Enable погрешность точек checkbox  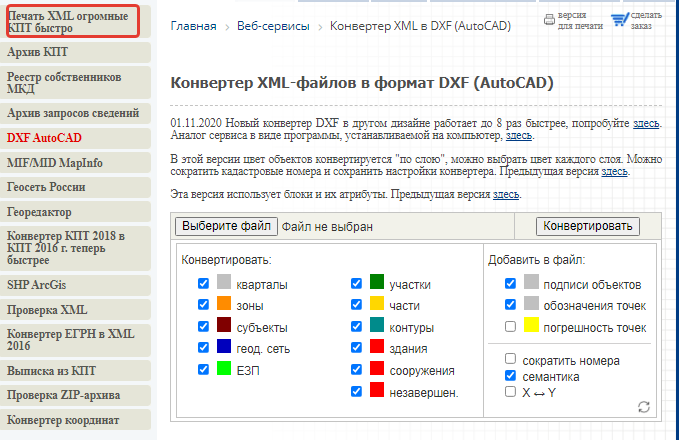click(510, 326)
